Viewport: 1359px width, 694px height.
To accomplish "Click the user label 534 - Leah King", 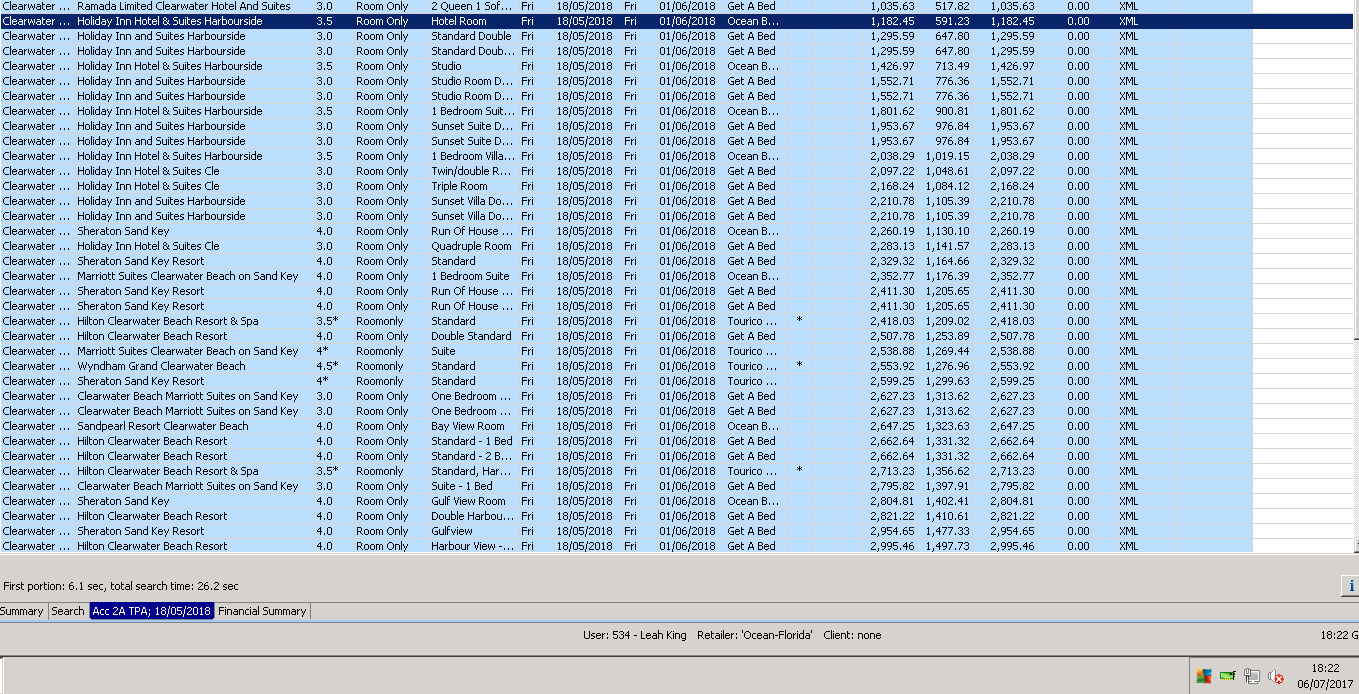I will pos(635,635).
